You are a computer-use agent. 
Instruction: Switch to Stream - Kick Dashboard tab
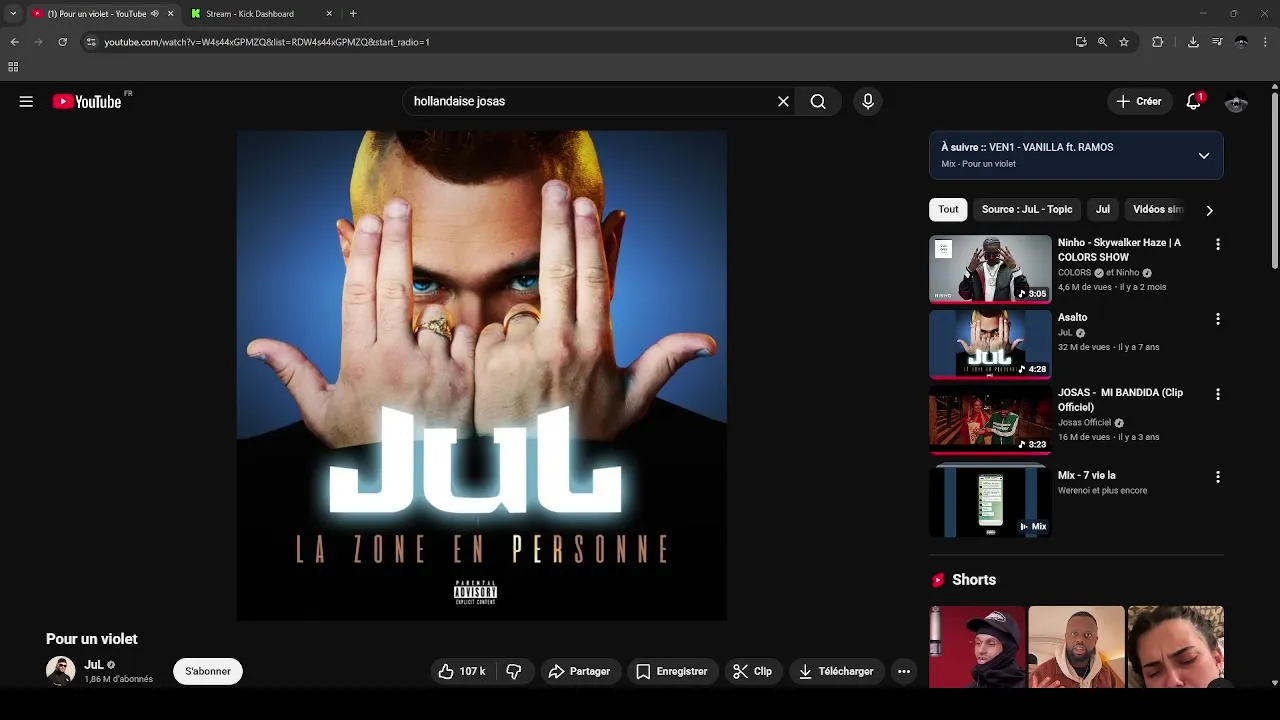tap(261, 14)
